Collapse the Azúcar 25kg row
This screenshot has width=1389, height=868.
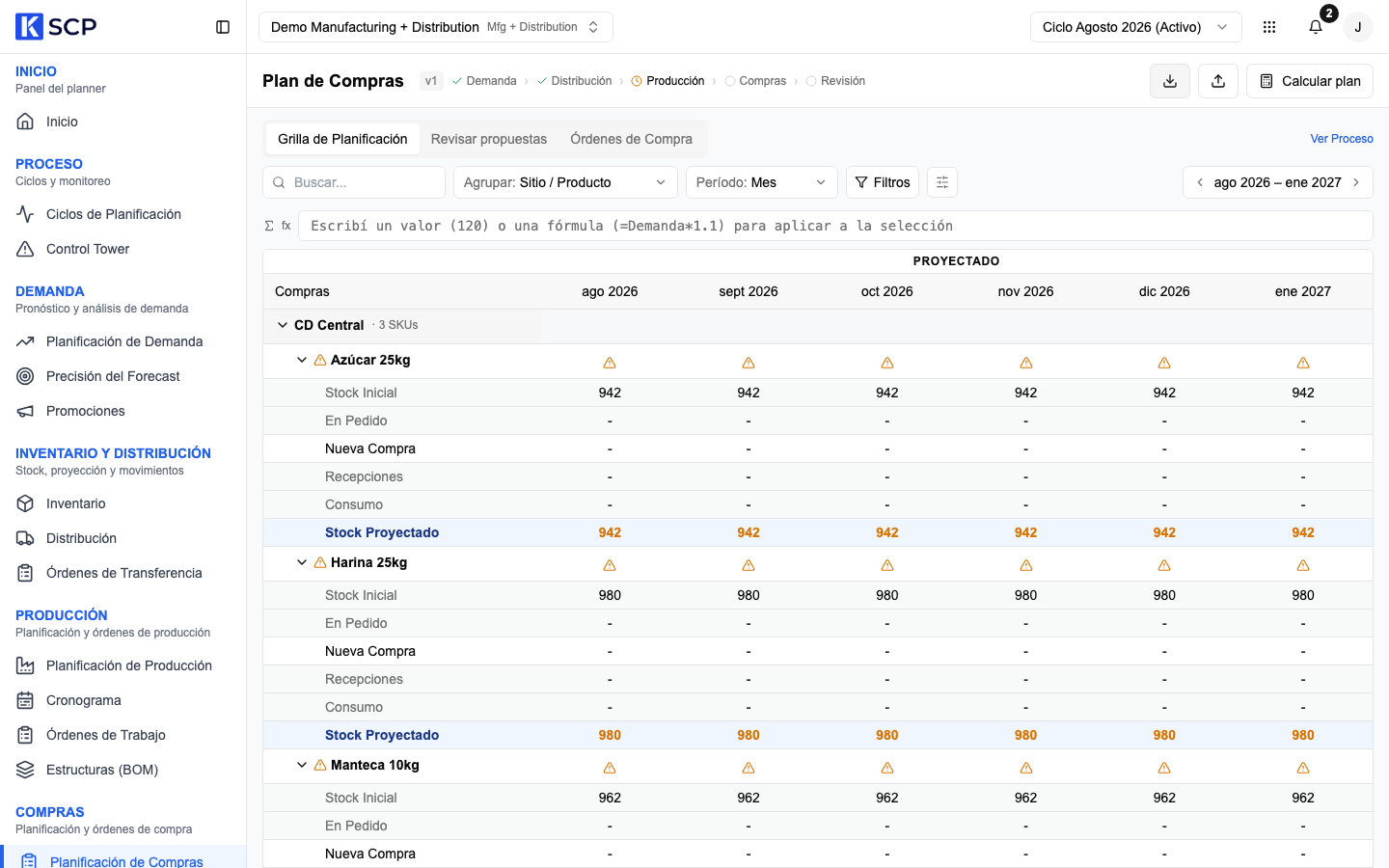302,360
